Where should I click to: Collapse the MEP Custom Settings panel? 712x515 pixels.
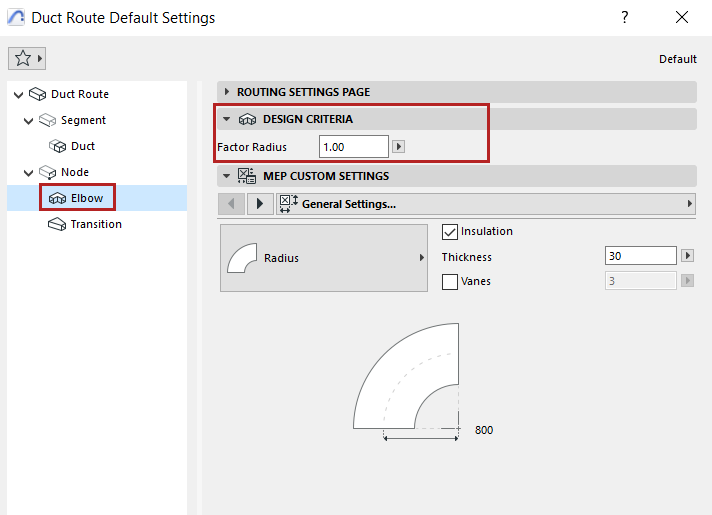tap(227, 176)
